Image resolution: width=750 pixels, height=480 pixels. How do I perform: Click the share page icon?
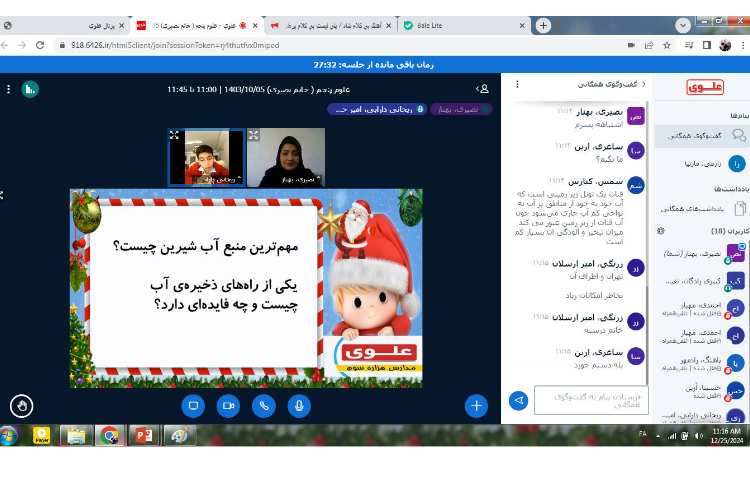click(649, 45)
